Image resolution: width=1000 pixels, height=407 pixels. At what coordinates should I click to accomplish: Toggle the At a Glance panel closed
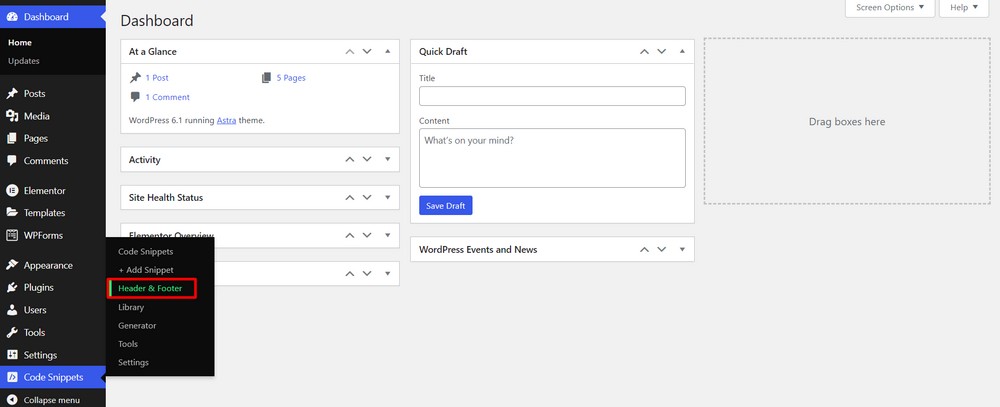pyautogui.click(x=388, y=51)
